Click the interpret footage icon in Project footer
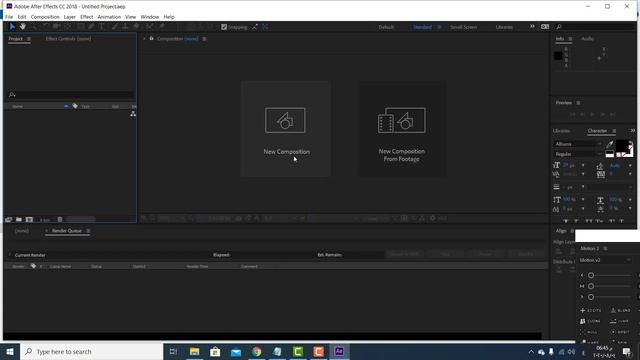The height and width of the screenshot is (360, 640). tap(9, 220)
